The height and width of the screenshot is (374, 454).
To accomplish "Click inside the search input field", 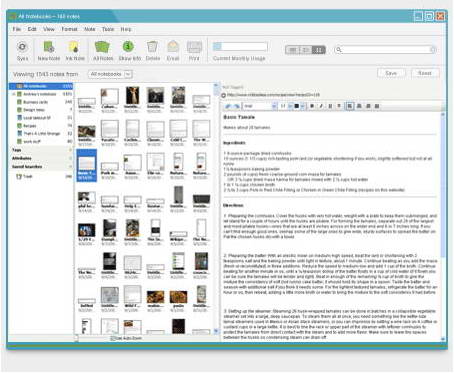I will click(386, 50).
